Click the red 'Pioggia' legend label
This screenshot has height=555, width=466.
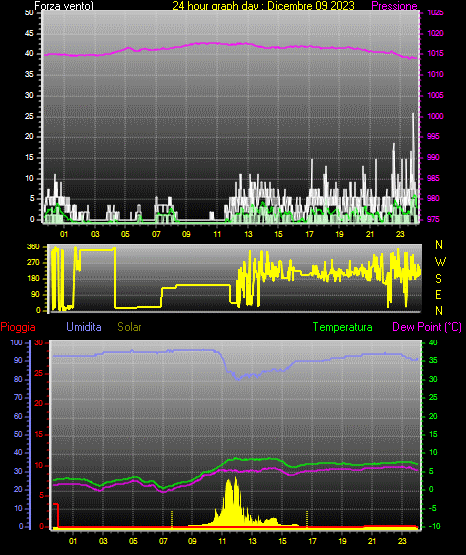(18, 327)
